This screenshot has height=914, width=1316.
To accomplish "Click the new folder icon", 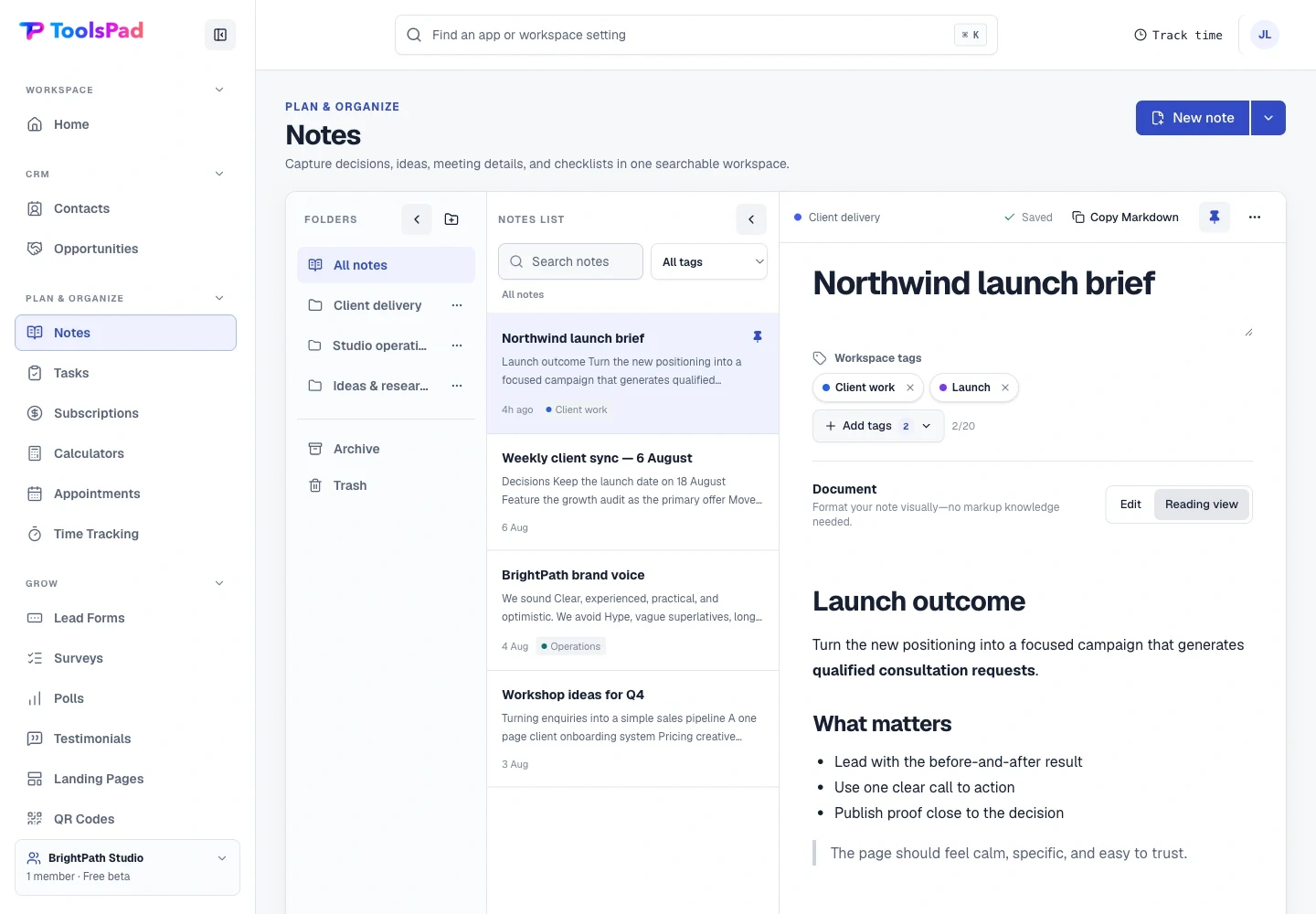I will tap(451, 219).
